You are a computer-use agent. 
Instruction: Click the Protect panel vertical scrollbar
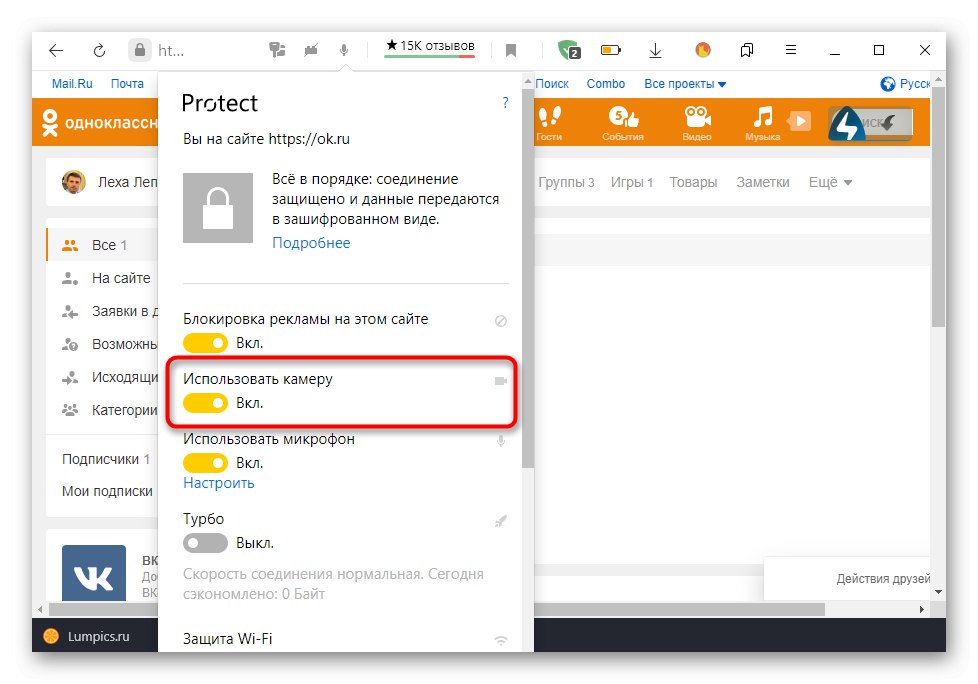pos(528,277)
